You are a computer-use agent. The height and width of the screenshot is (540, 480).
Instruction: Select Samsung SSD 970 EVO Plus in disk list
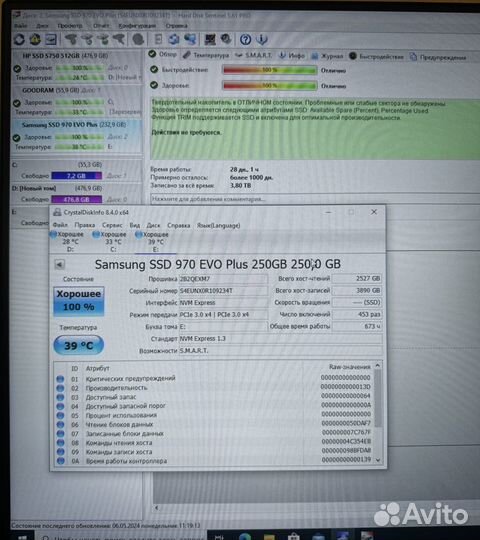coord(76,136)
